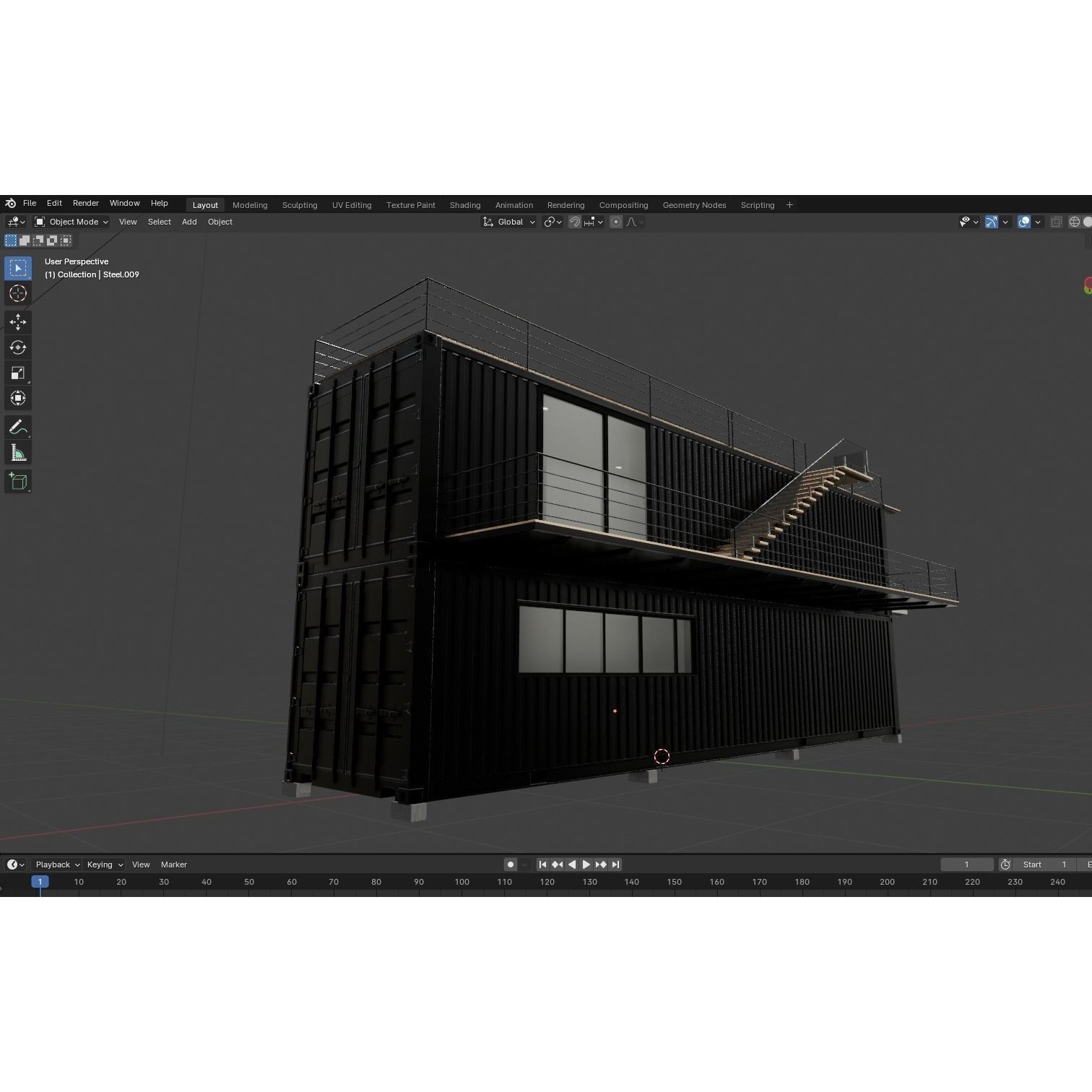Open the Playback dropdown in timeline
Screen dimensions: 1092x1092
56,864
